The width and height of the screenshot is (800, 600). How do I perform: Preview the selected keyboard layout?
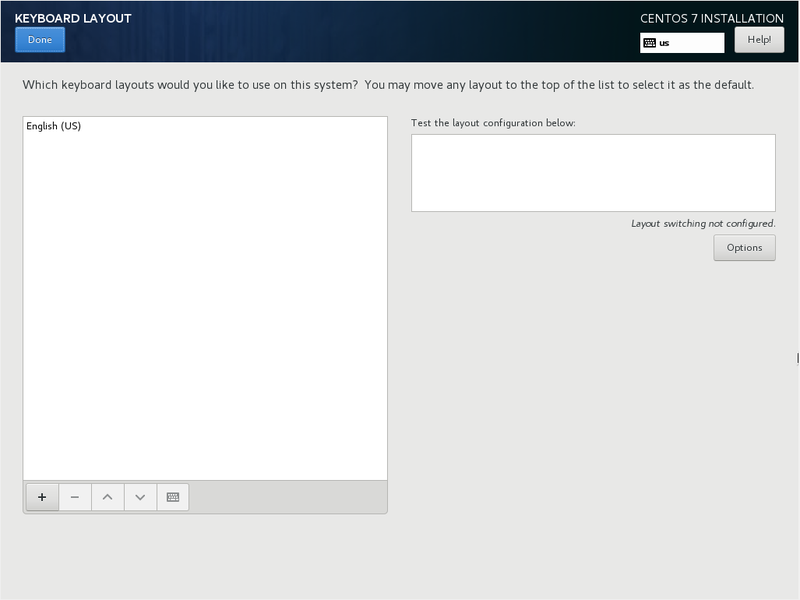click(173, 497)
